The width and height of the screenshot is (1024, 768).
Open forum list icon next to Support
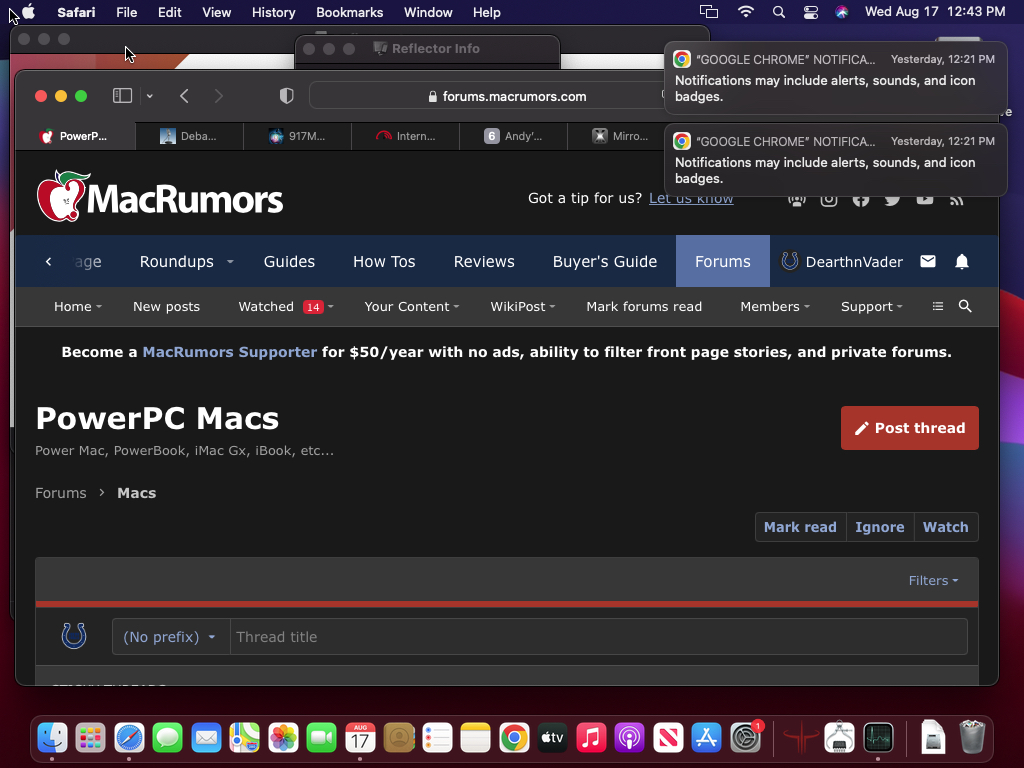[938, 306]
